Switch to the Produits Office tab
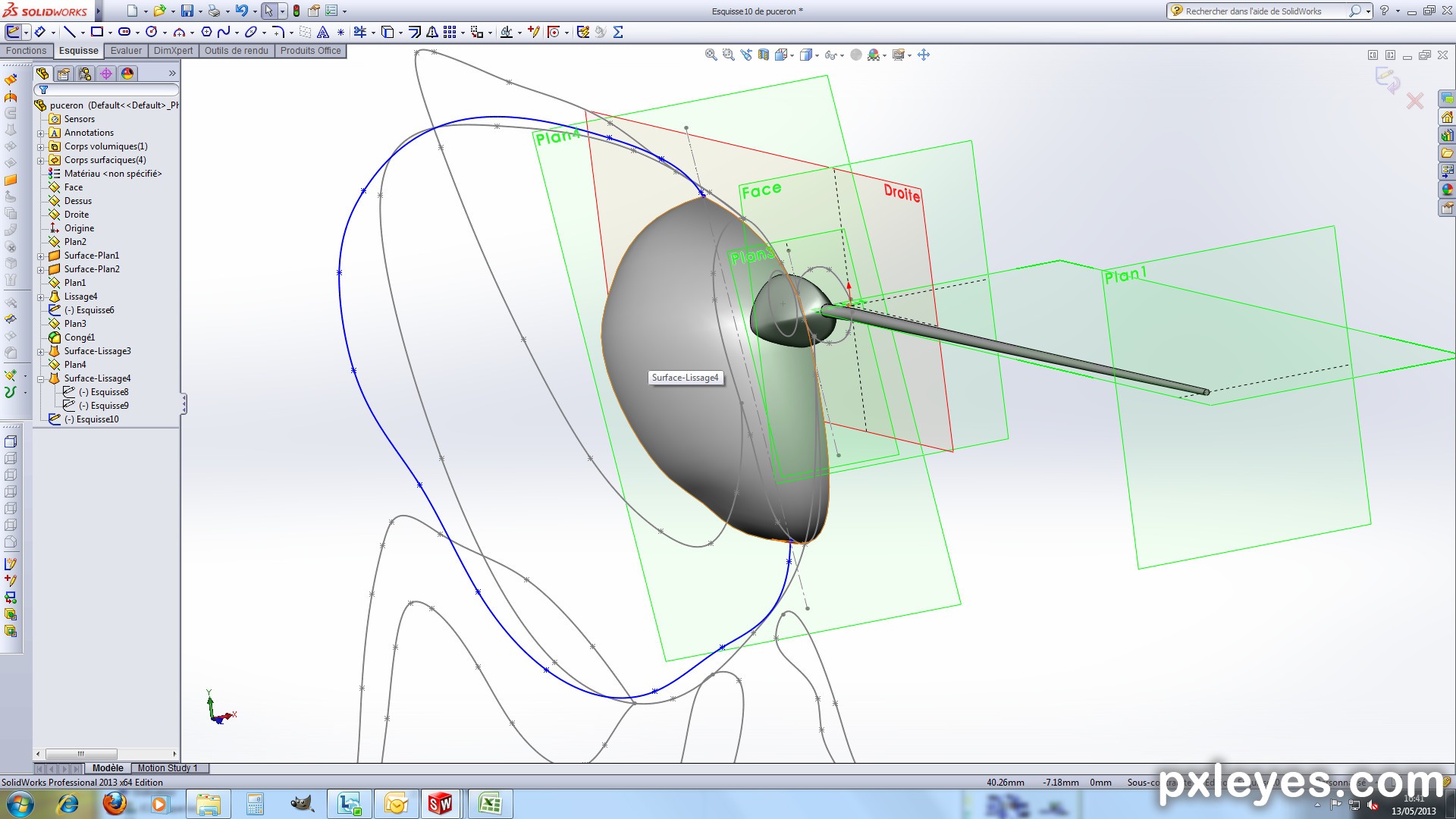The image size is (1456, 819). tap(311, 51)
